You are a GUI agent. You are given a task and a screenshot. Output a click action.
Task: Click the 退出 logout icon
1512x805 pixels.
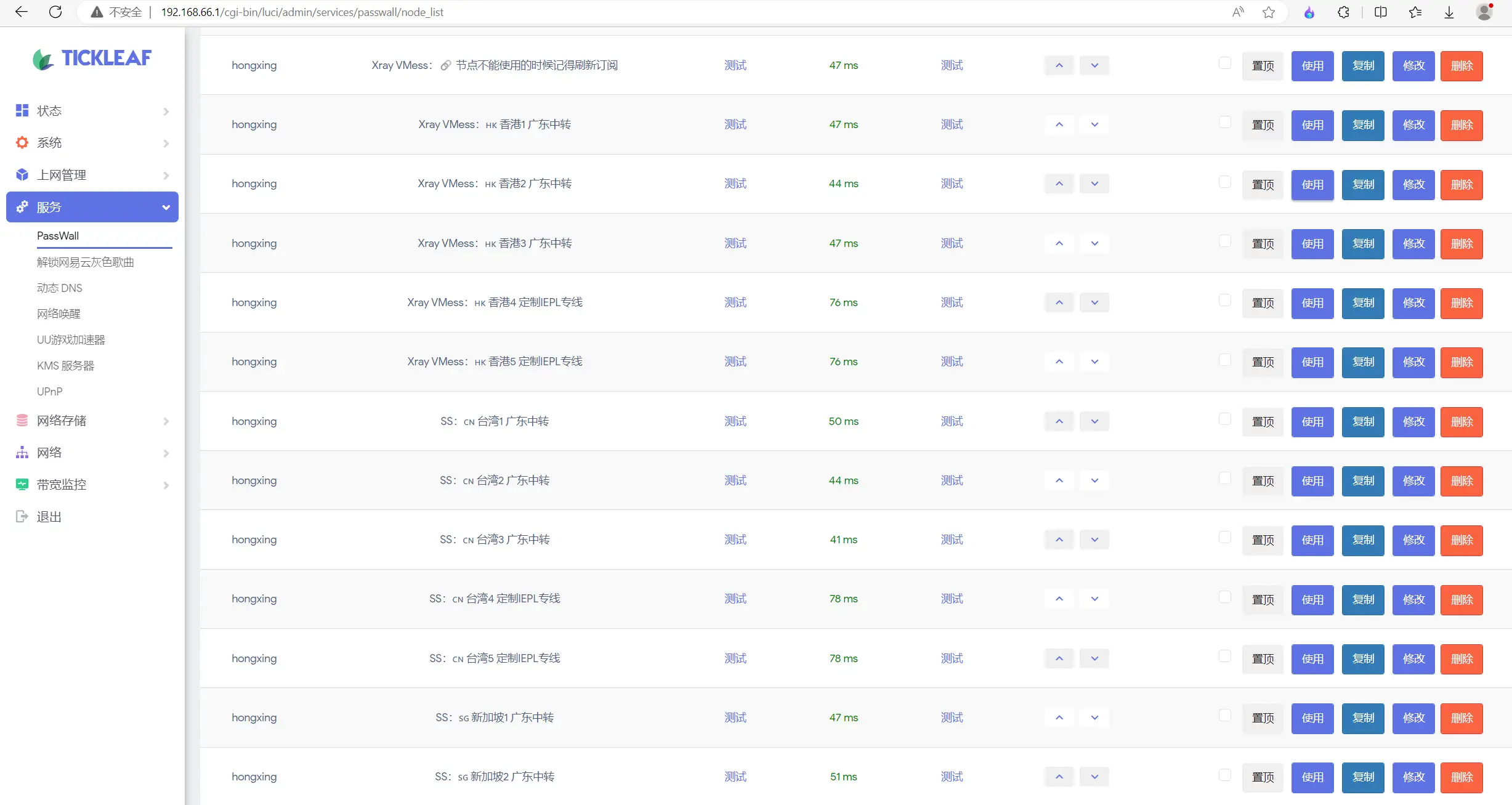[22, 516]
